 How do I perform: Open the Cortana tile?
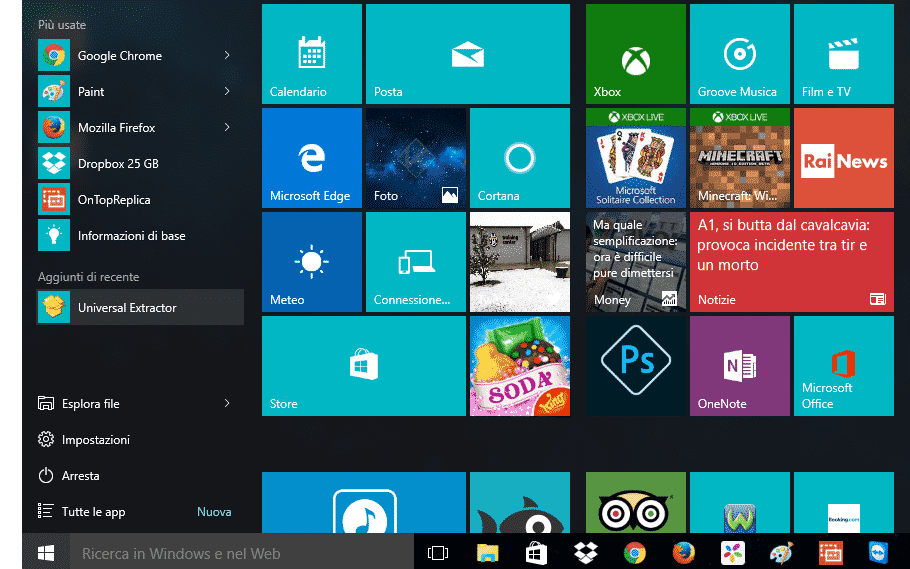(519, 158)
